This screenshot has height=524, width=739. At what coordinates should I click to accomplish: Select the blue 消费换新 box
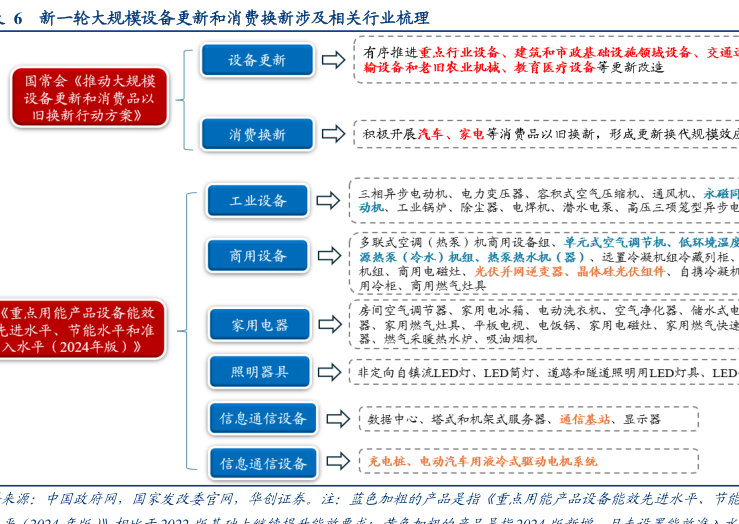click(257, 134)
